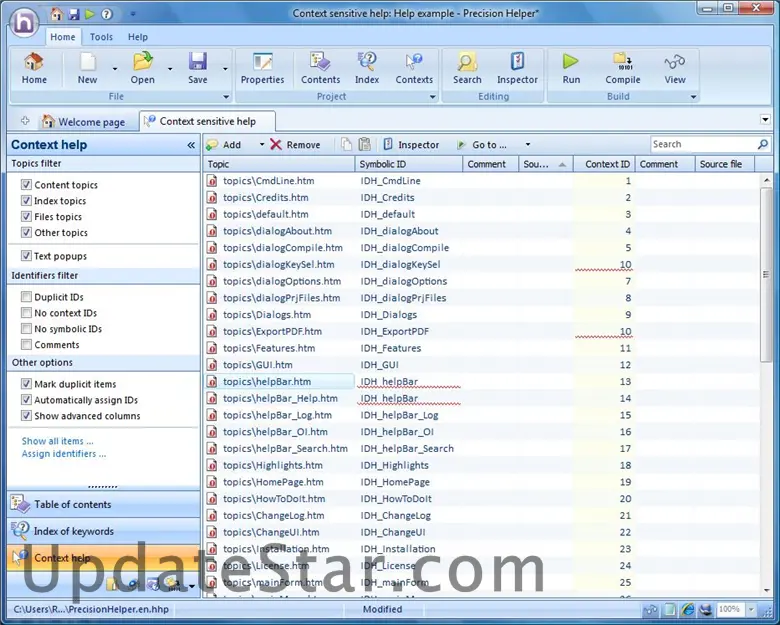Click inside the Search input field
This screenshot has width=780, height=625.
tap(702, 144)
